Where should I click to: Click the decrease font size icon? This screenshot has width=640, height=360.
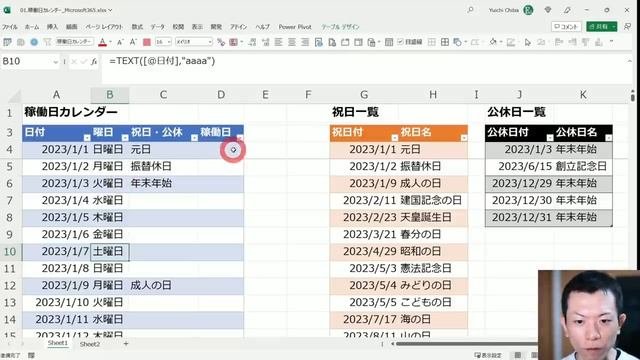coord(120,42)
